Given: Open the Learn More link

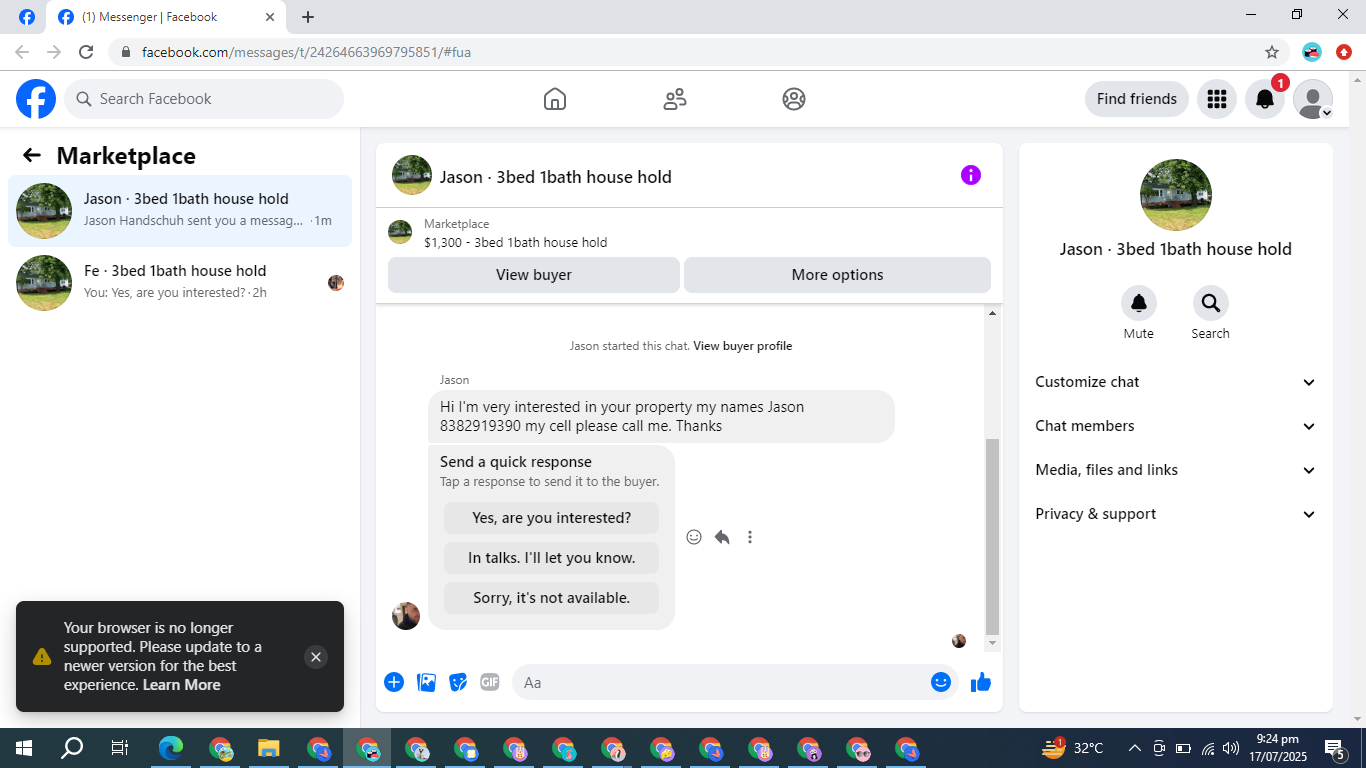Looking at the screenshot, I should (x=182, y=685).
